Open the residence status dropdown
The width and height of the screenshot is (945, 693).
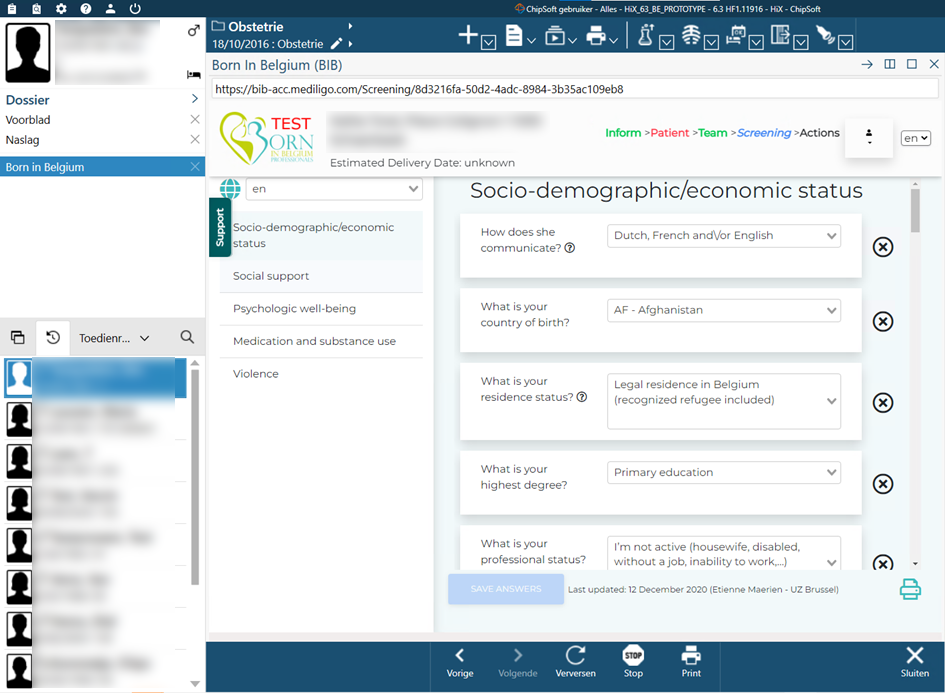tap(724, 401)
